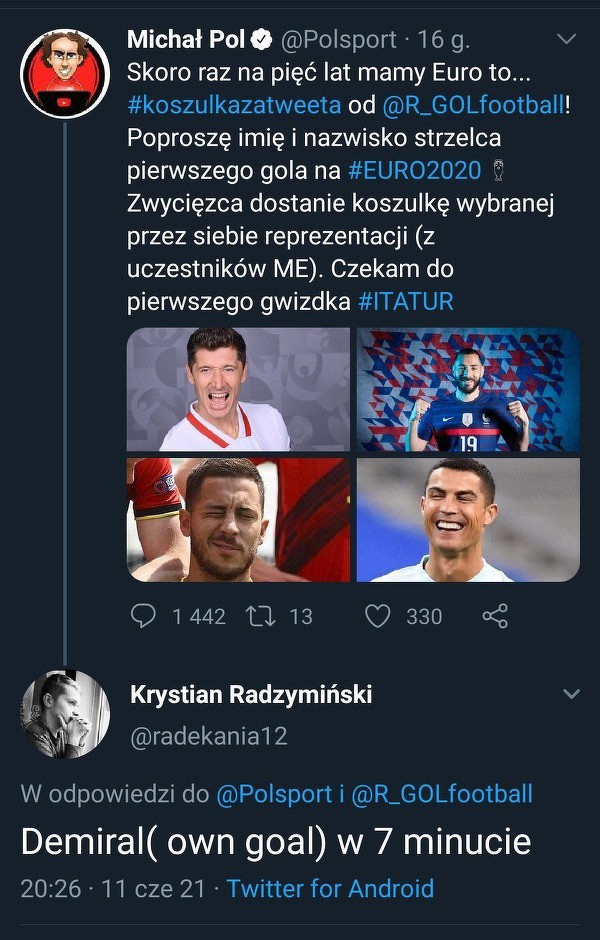600x940 pixels.
Task: Open the #koszulkazatweeta hashtag
Action: click(x=234, y=105)
